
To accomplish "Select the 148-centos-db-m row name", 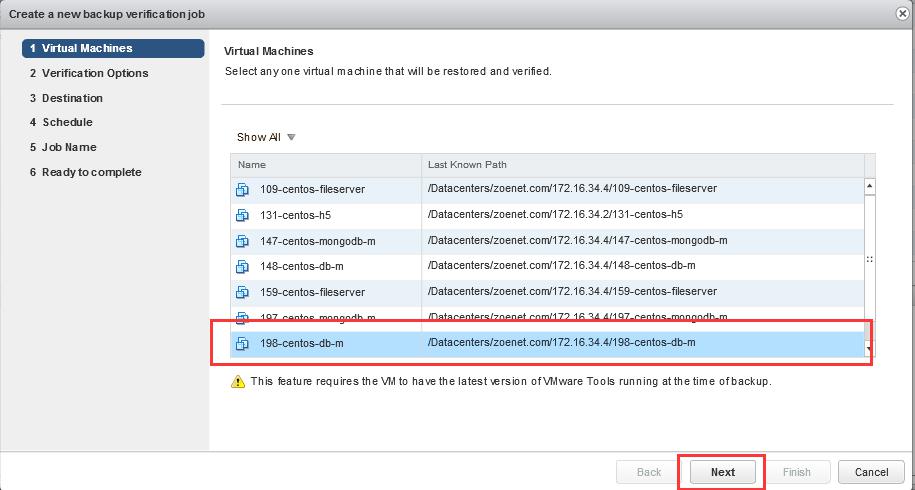I will [302, 267].
